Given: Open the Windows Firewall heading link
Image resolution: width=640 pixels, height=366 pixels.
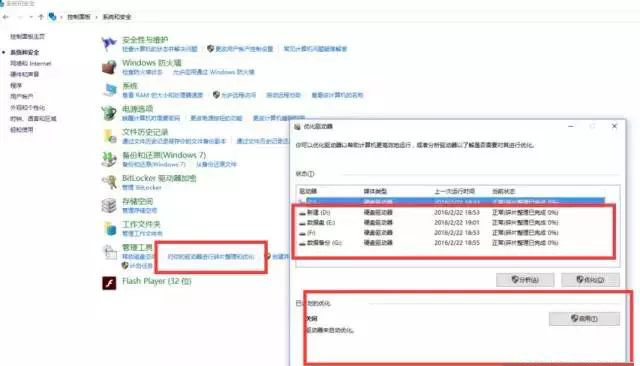Looking at the screenshot, I should [152, 63].
